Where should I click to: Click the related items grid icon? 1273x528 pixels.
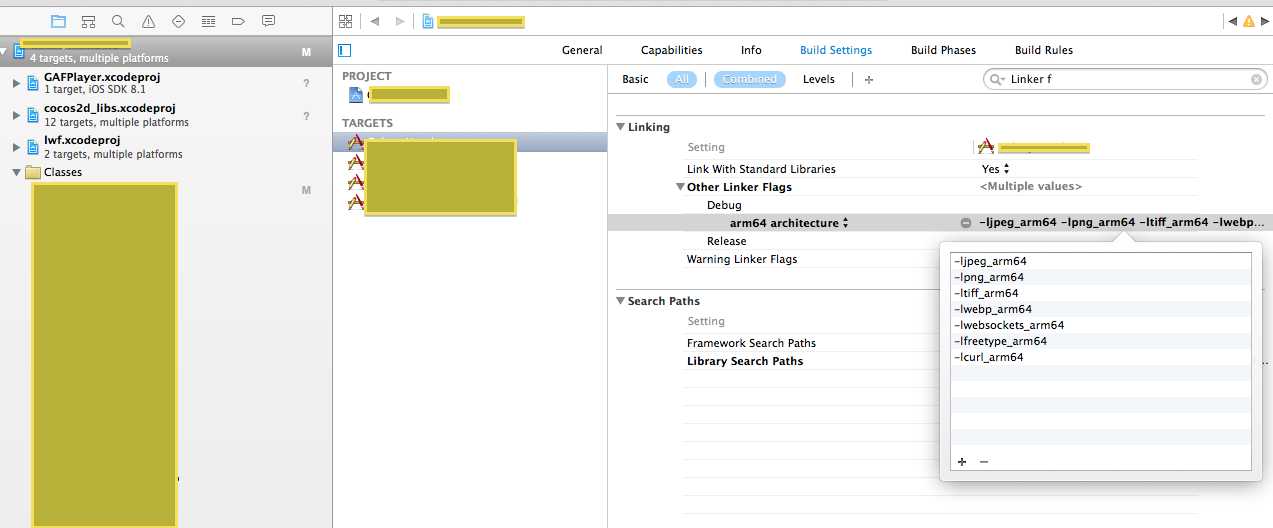(346, 21)
